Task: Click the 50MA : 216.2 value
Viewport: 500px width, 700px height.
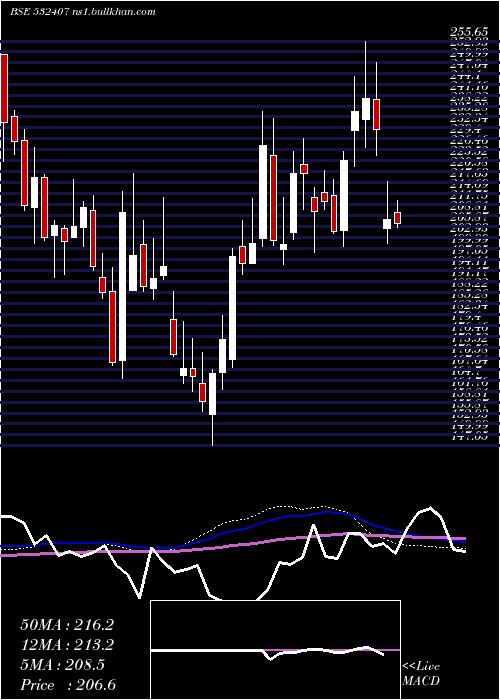Action: (67, 625)
